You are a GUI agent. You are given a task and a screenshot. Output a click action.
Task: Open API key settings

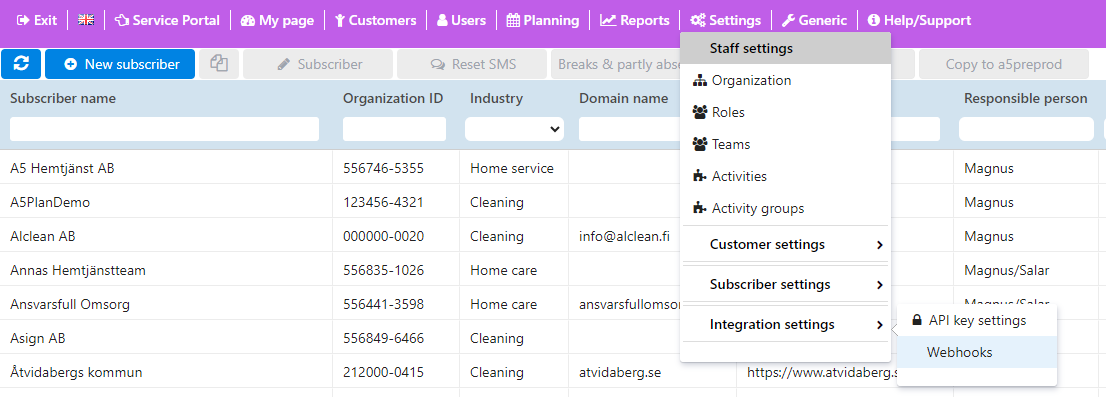pyautogui.click(x=977, y=320)
